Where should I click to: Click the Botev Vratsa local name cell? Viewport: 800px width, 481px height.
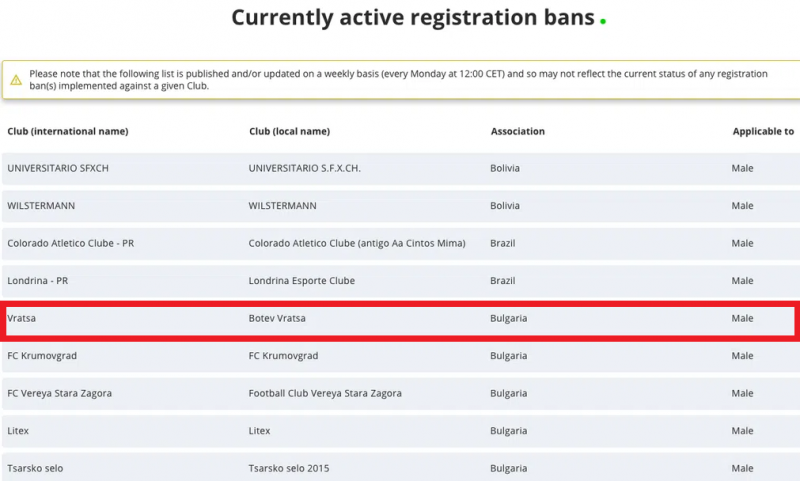pyautogui.click(x=277, y=318)
